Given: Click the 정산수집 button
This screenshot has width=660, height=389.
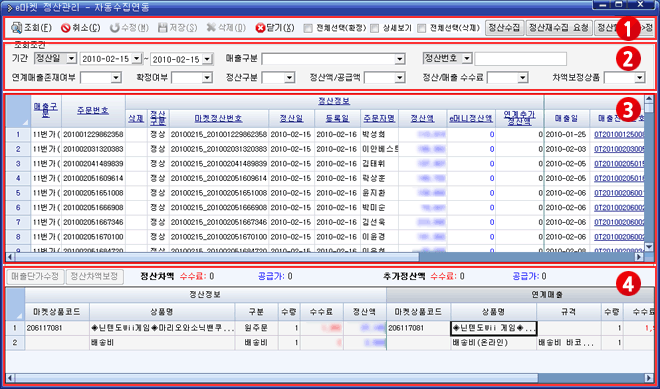Looking at the screenshot, I should click(504, 28).
